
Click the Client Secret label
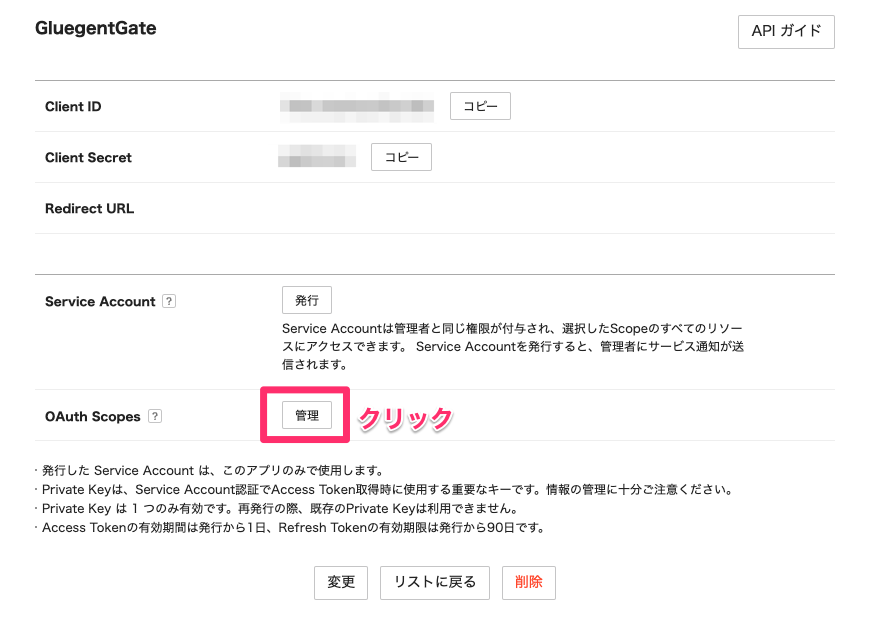[88, 158]
